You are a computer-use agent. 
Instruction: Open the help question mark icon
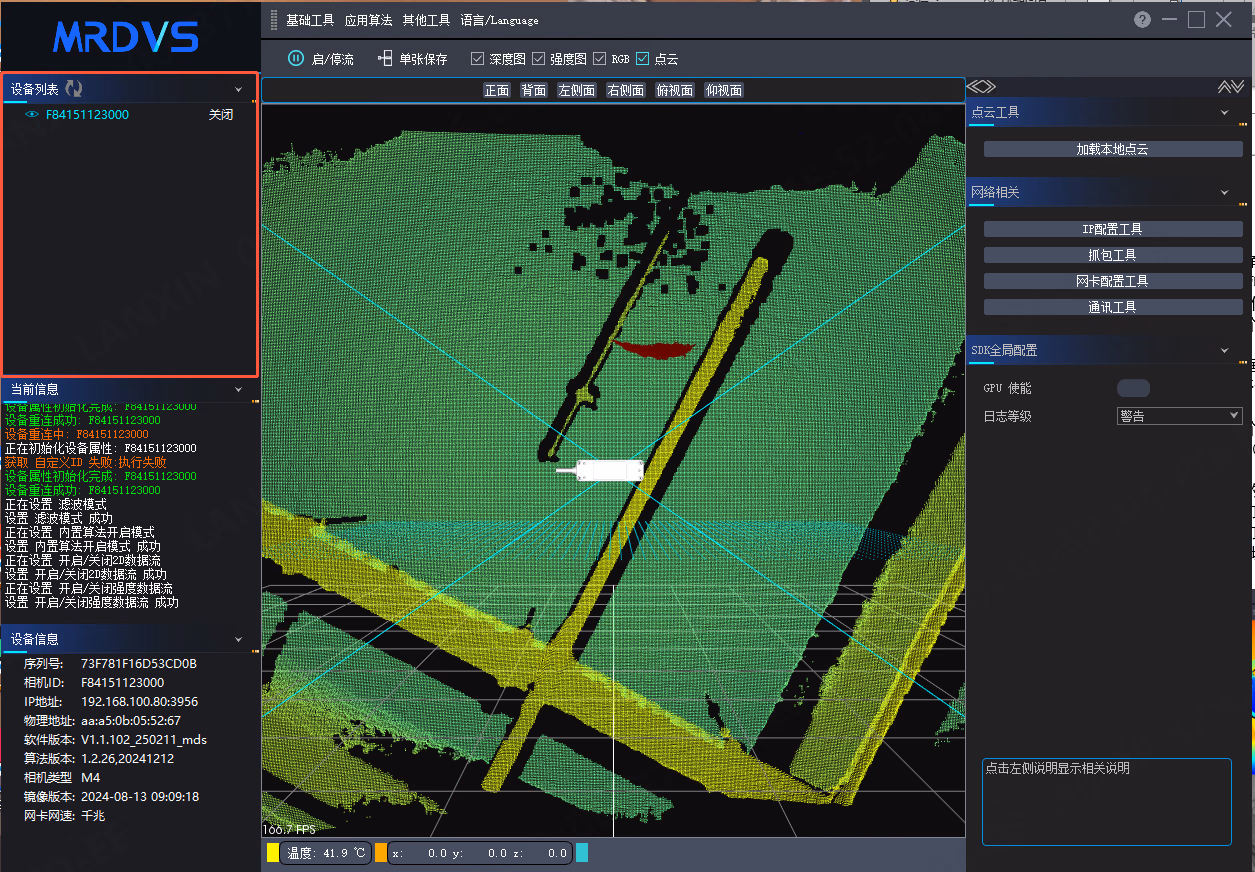pyautogui.click(x=1142, y=20)
